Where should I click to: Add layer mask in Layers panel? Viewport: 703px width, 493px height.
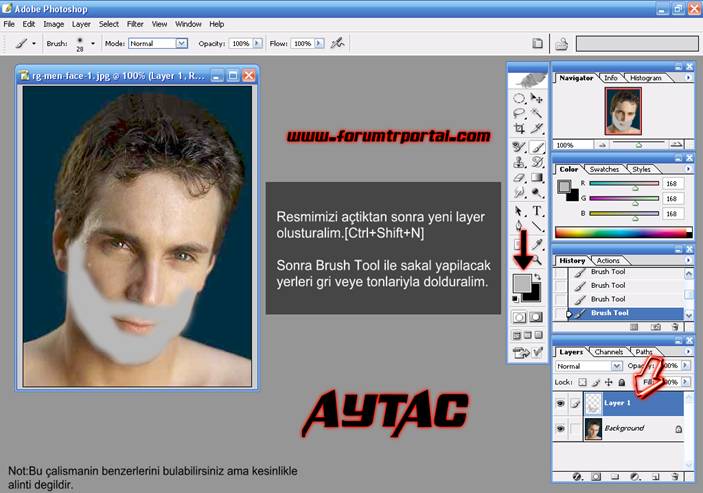pos(596,477)
